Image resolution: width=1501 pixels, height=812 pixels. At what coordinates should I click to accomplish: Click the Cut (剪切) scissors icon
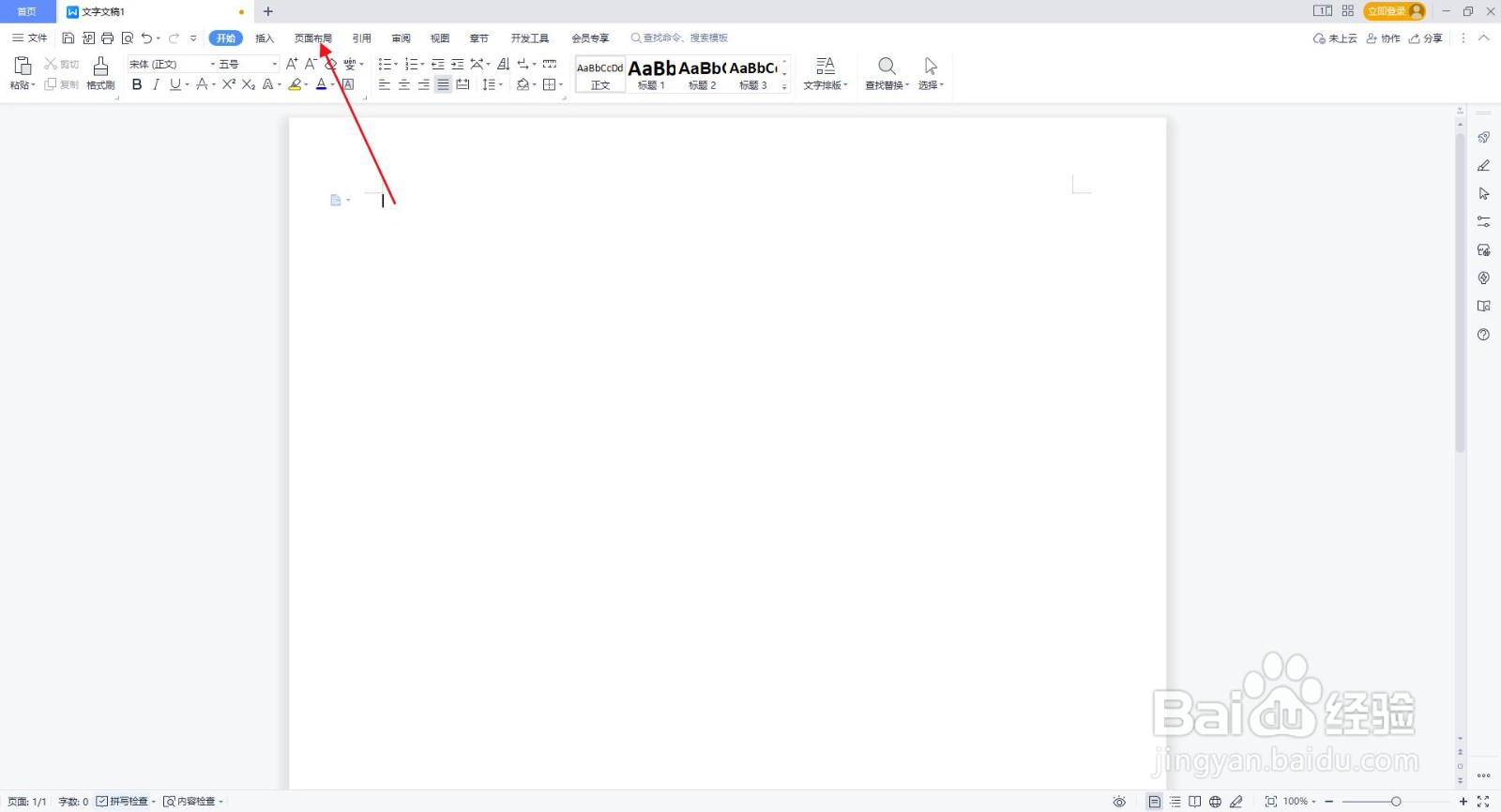[51, 64]
